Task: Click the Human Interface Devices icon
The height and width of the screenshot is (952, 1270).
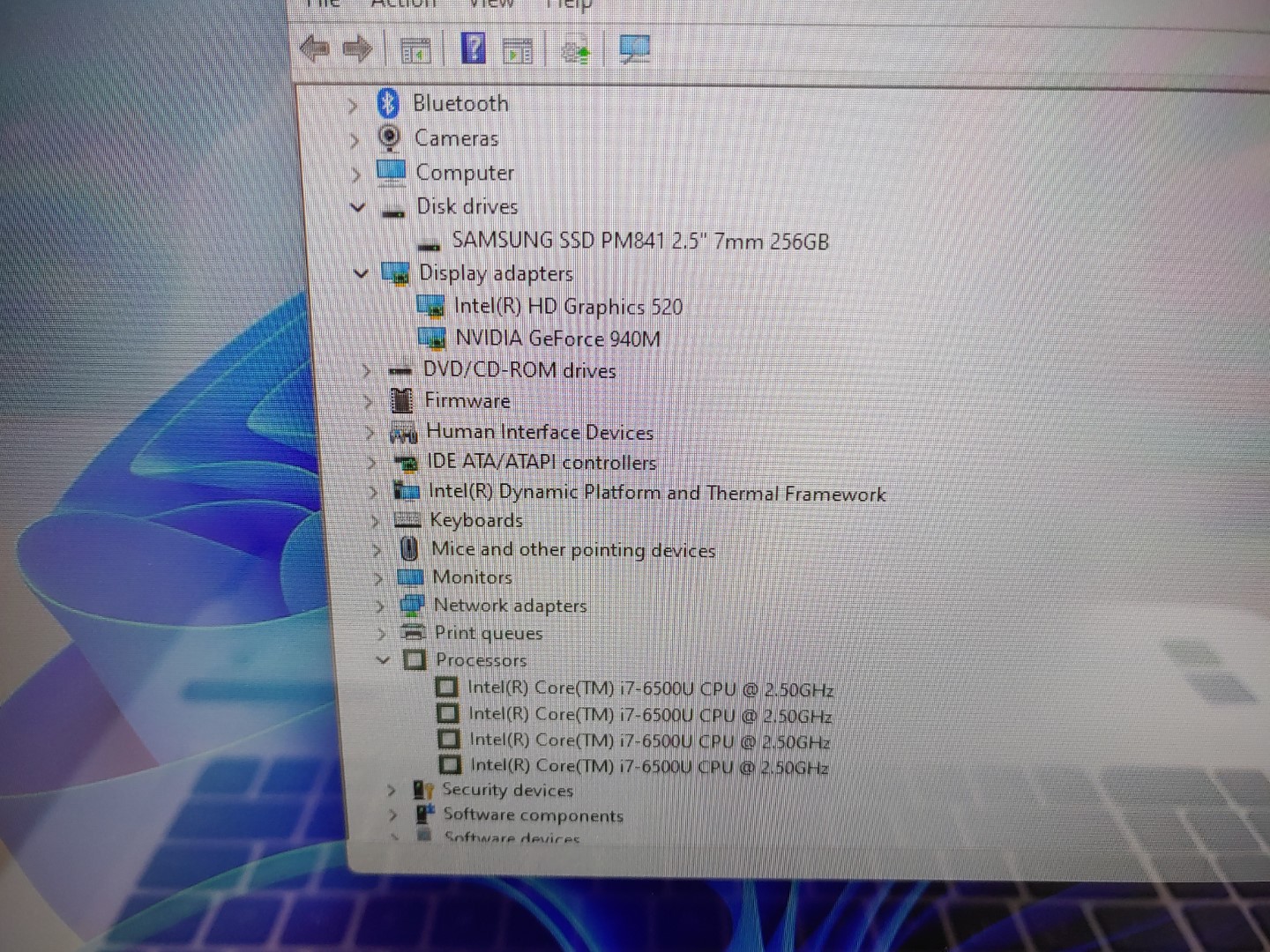Action: [x=403, y=433]
